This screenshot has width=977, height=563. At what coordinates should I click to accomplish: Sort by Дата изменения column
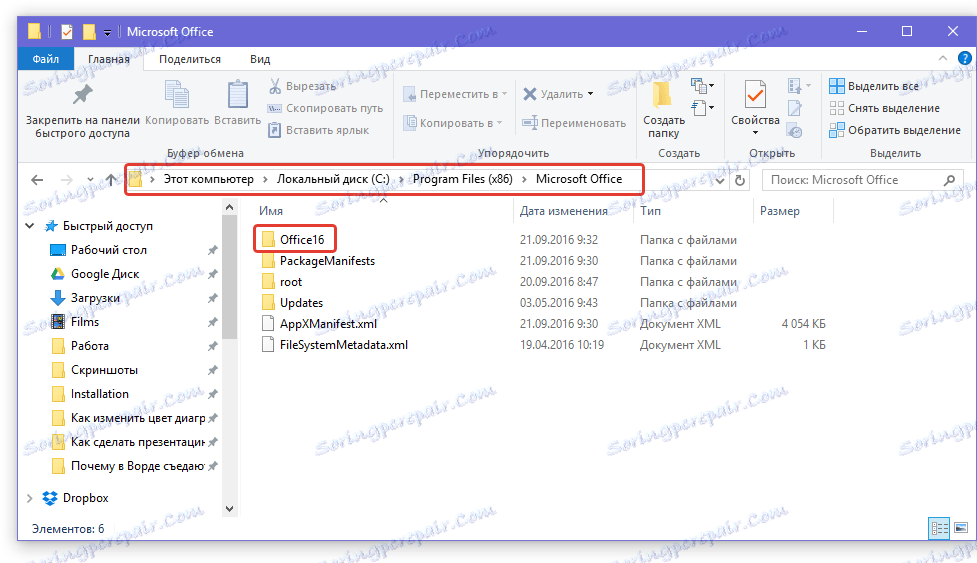(563, 211)
